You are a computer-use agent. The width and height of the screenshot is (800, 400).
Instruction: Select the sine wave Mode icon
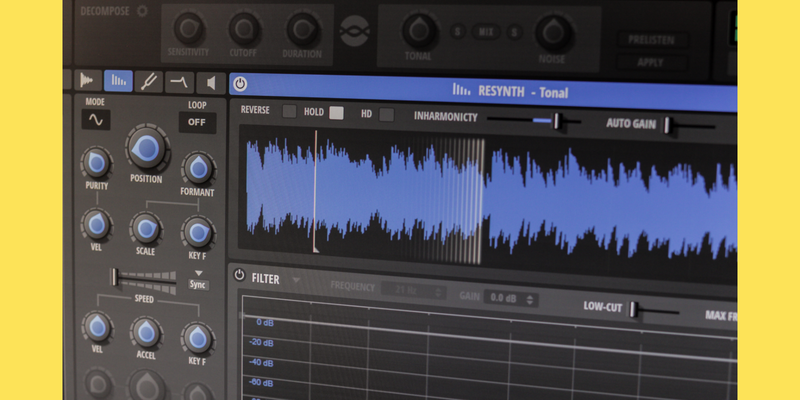[96, 121]
